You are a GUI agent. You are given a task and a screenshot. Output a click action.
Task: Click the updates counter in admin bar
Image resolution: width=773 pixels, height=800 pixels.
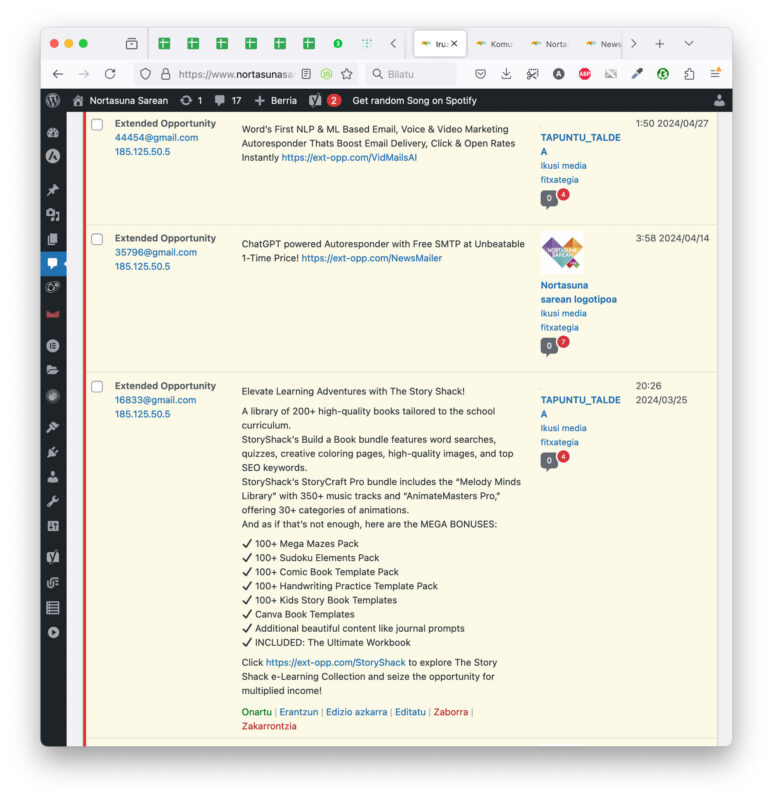coord(191,101)
